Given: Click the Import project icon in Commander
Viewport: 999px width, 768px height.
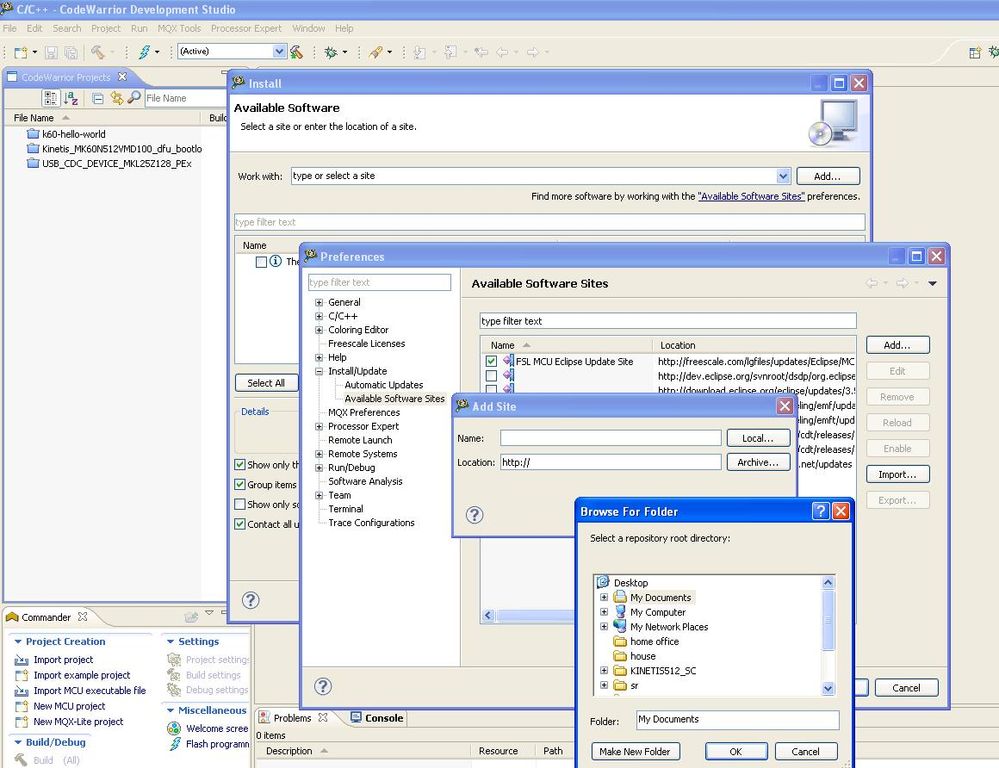Looking at the screenshot, I should tap(22, 660).
